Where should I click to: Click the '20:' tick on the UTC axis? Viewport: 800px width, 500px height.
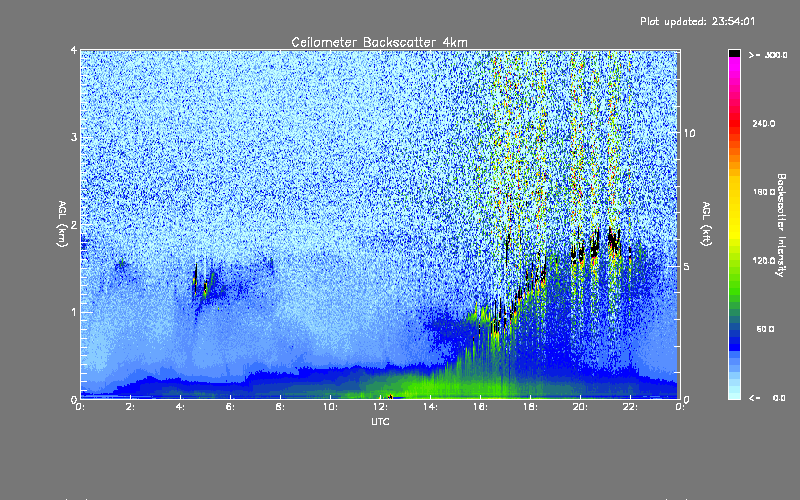click(580, 407)
